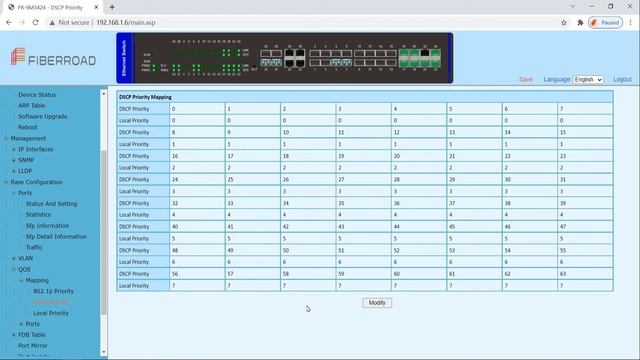Click the sidebar scrollbar thumb
The width and height of the screenshot is (640, 360).
click(x=104, y=233)
